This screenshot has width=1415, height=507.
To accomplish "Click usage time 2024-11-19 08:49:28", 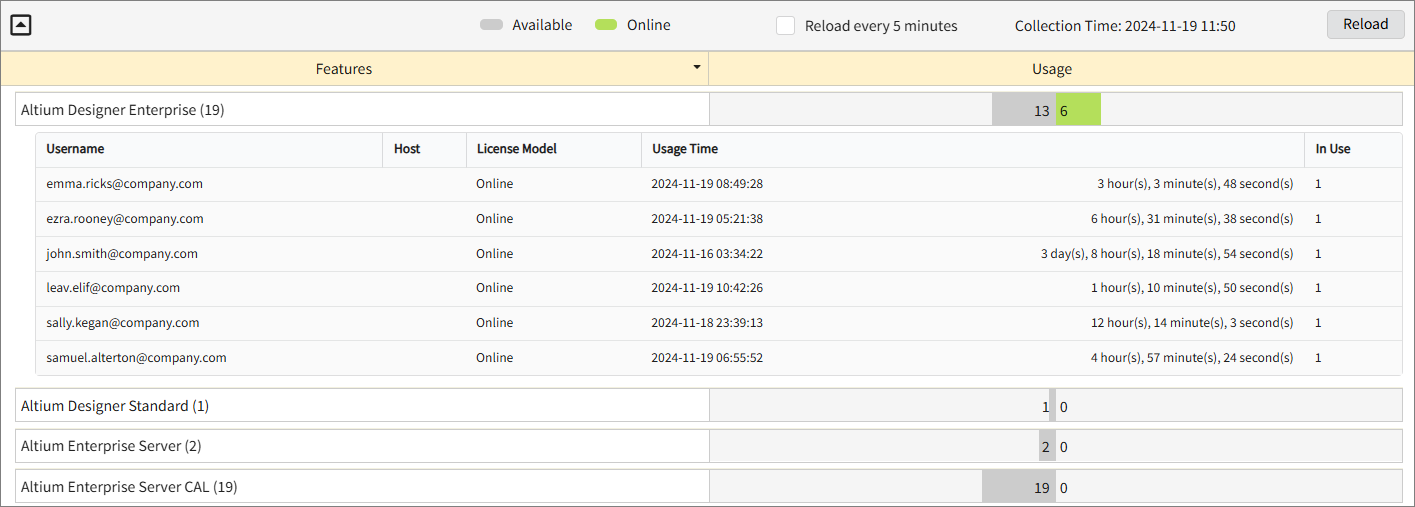I will pyautogui.click(x=707, y=184).
